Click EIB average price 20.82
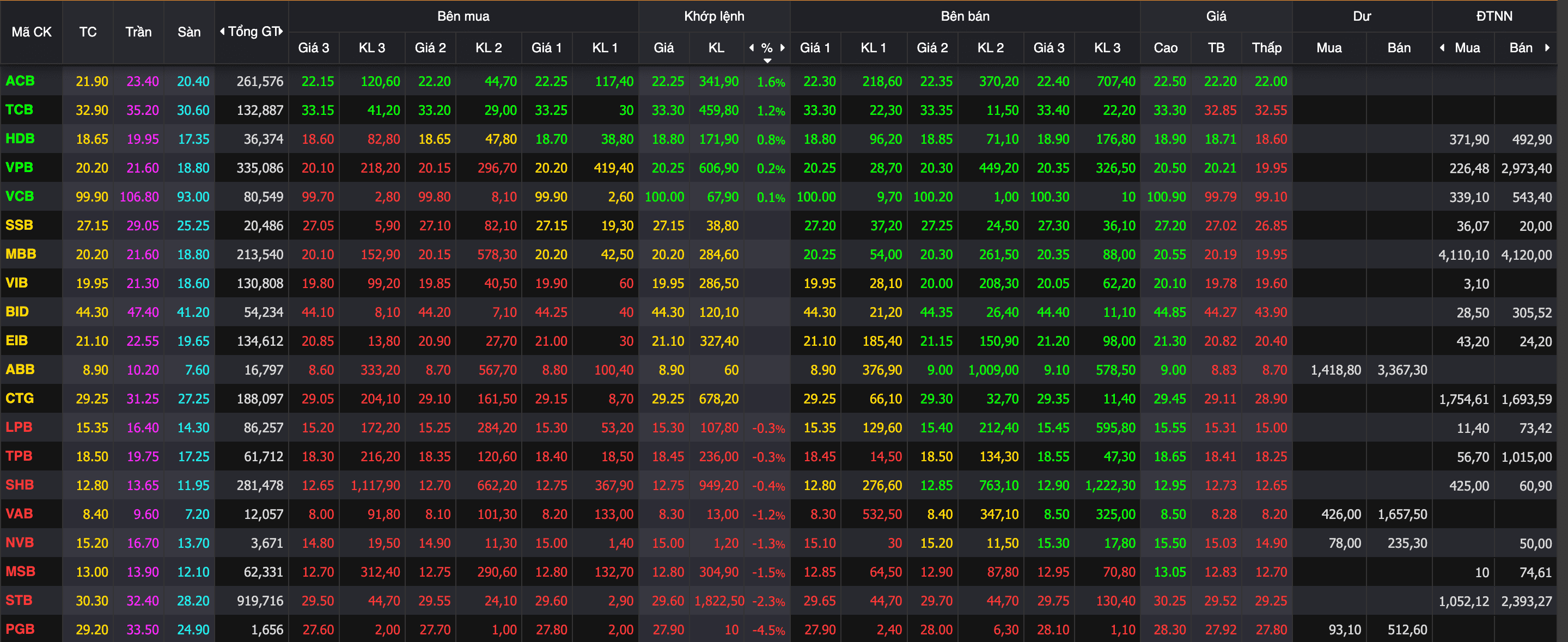 (x=1221, y=341)
